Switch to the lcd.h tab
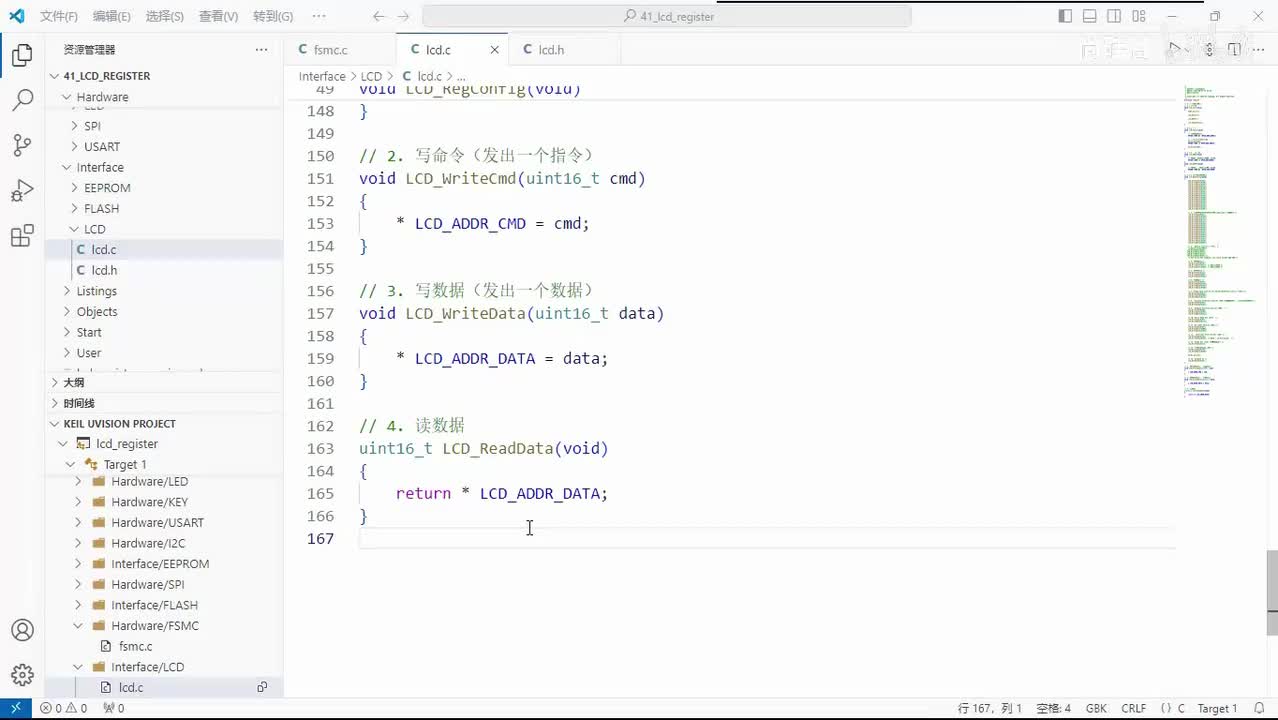 pos(551,50)
